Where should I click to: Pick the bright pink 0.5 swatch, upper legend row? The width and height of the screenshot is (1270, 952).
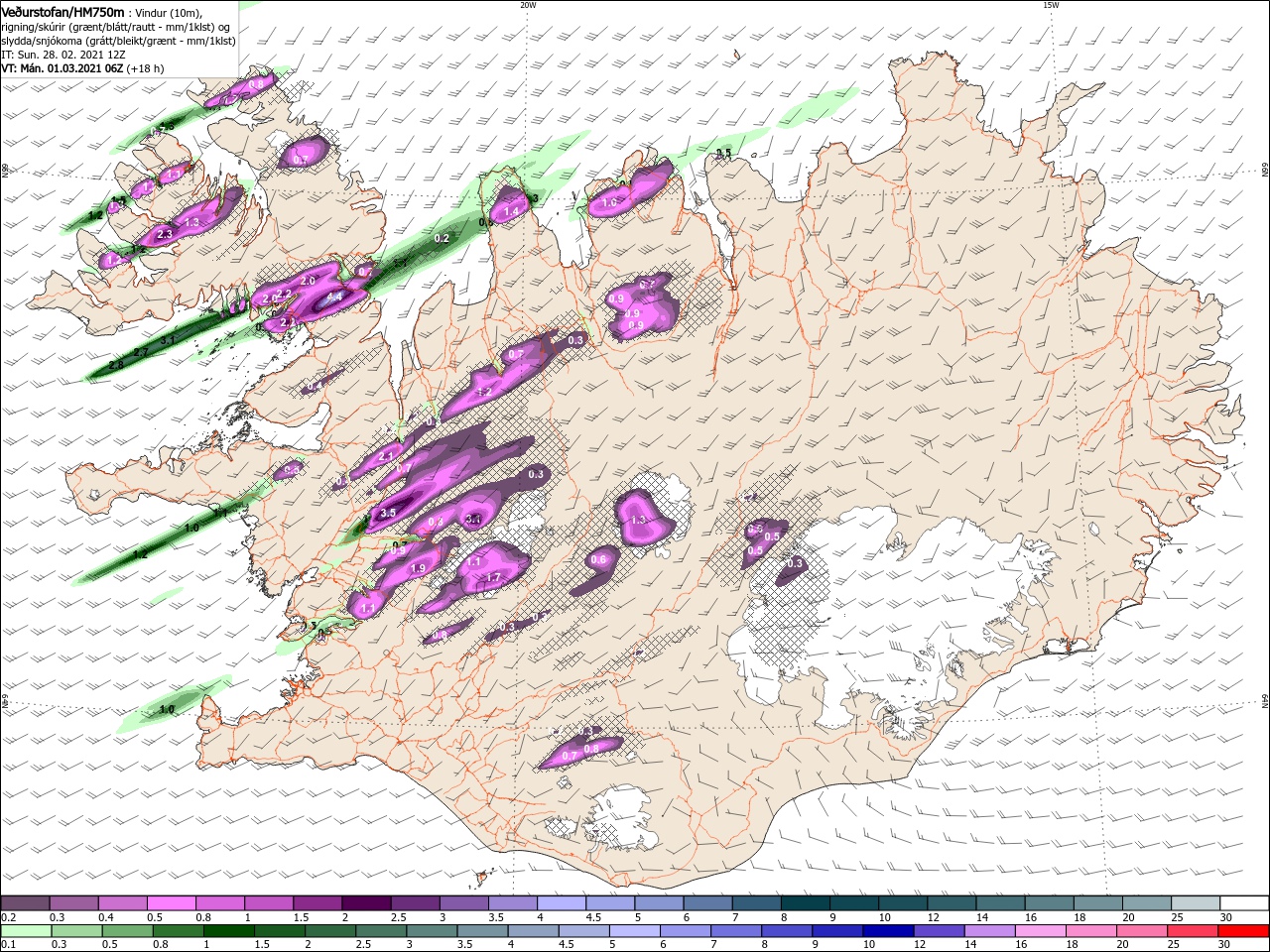[171, 903]
